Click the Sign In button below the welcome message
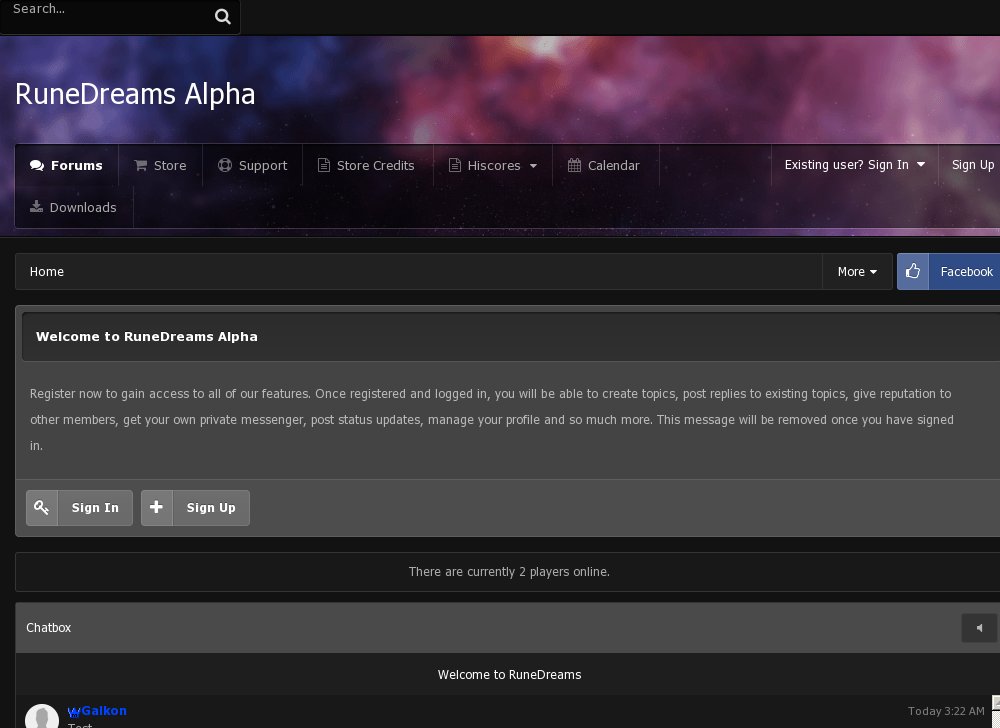 pos(95,508)
